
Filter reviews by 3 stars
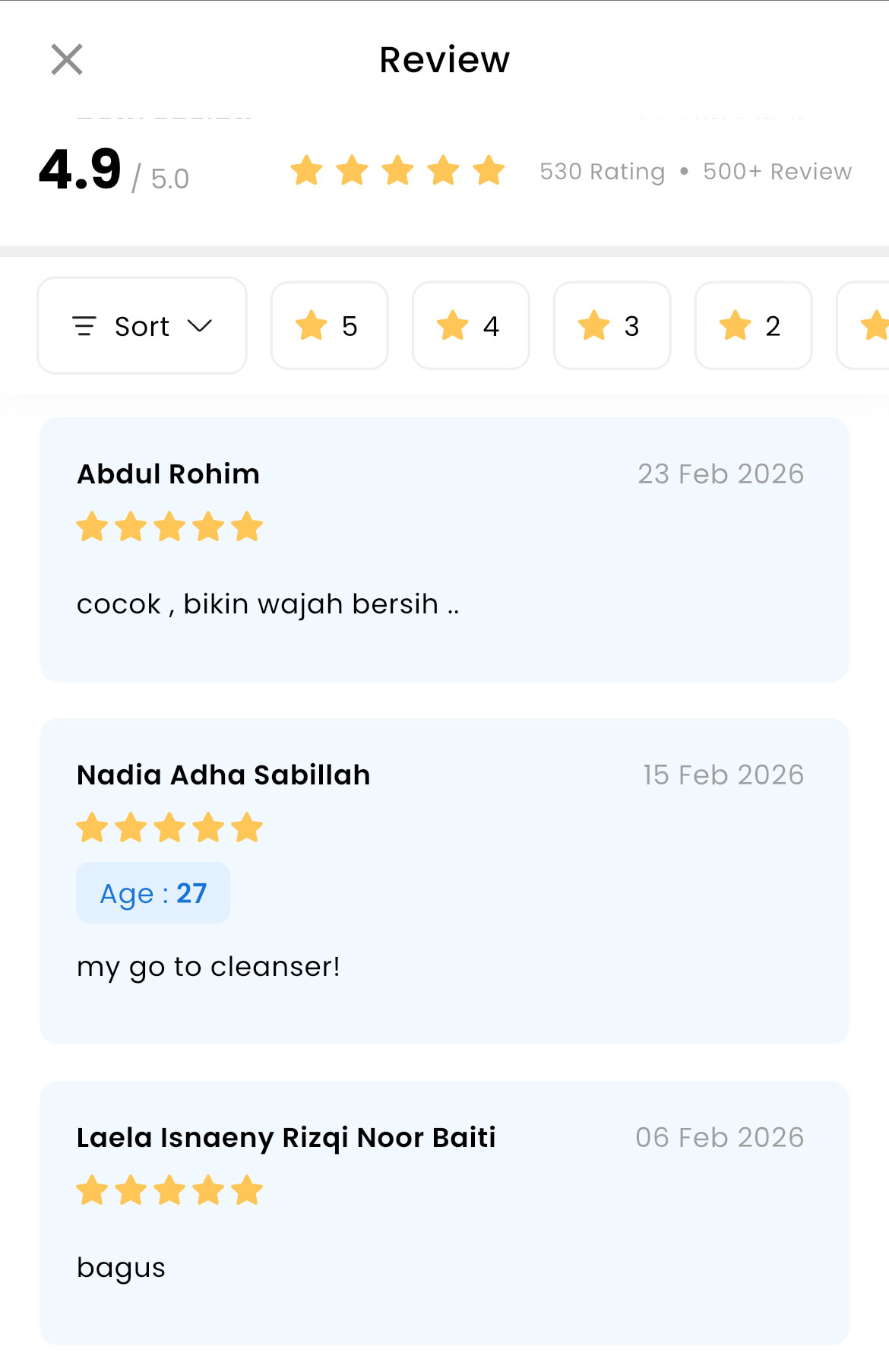[x=612, y=326]
